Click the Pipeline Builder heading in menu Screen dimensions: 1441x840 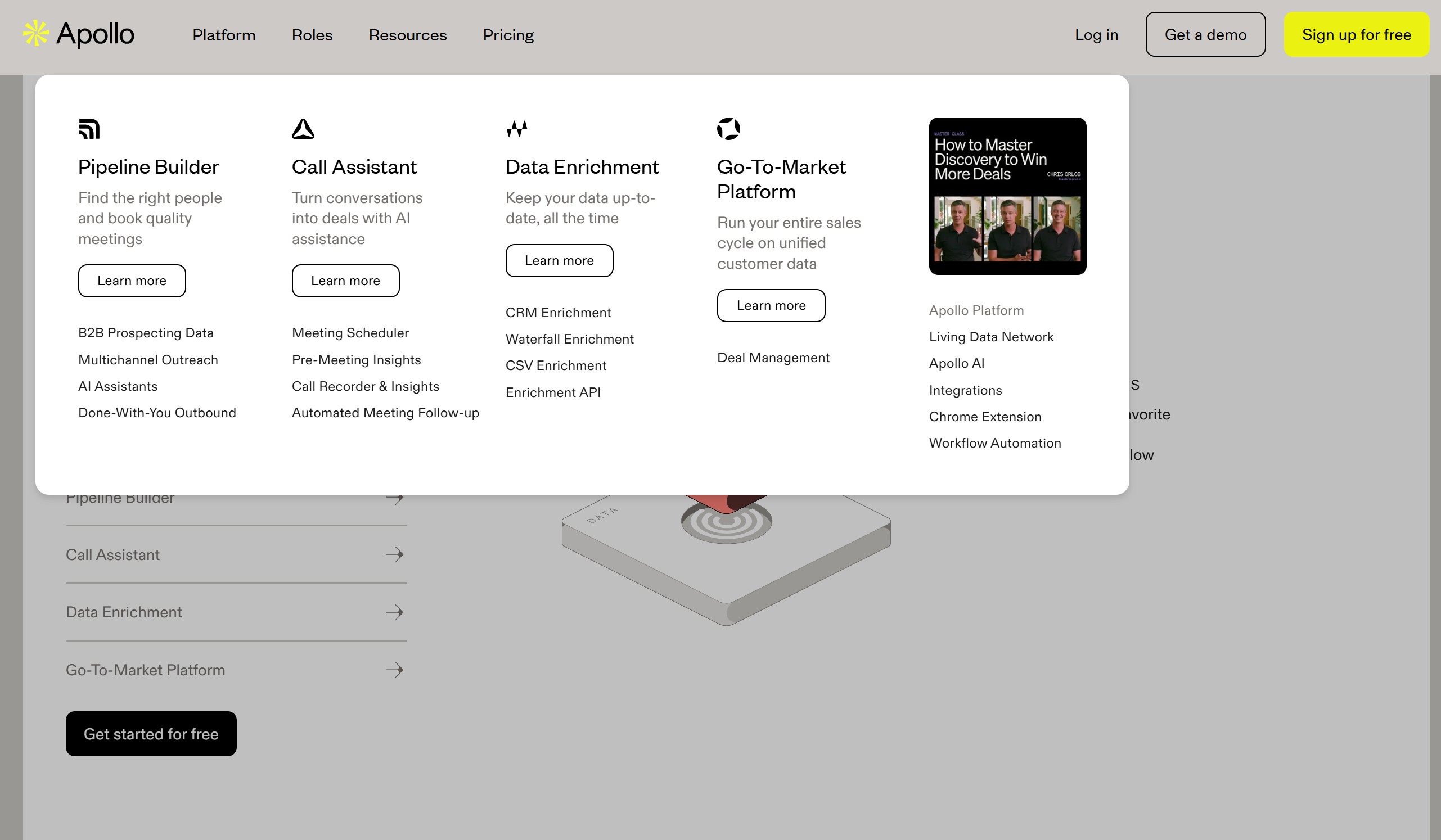pyautogui.click(x=148, y=167)
